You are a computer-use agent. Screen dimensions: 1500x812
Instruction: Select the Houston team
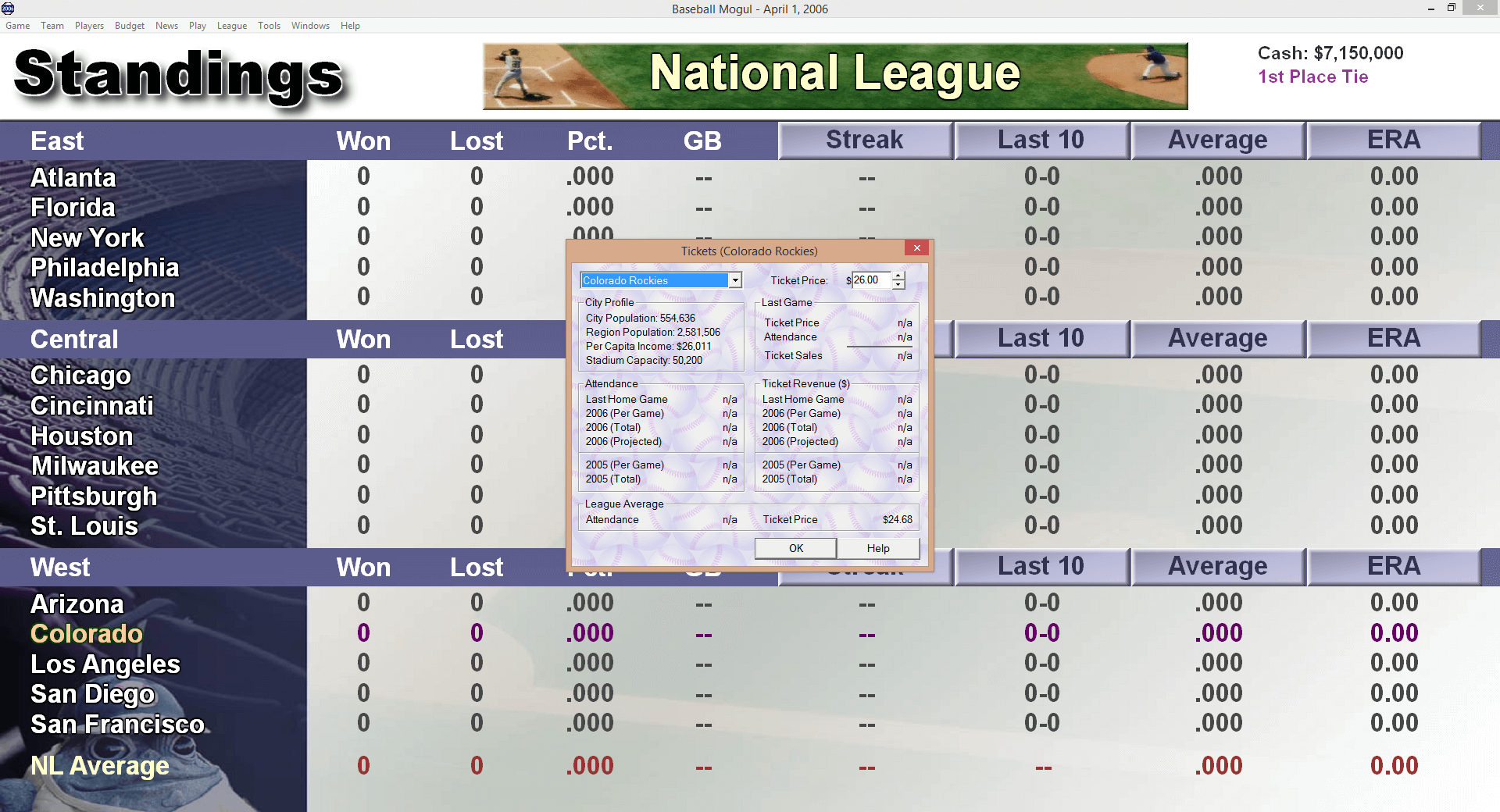click(82, 436)
